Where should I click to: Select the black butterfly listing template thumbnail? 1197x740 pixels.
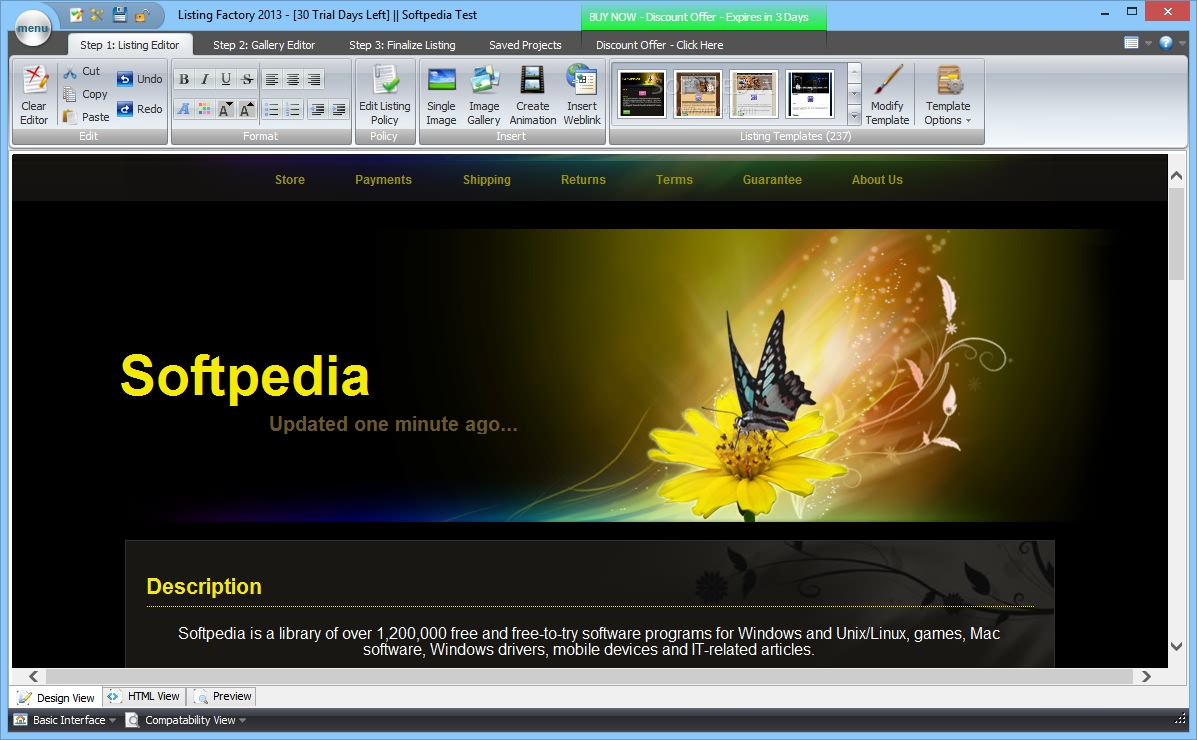[x=642, y=94]
